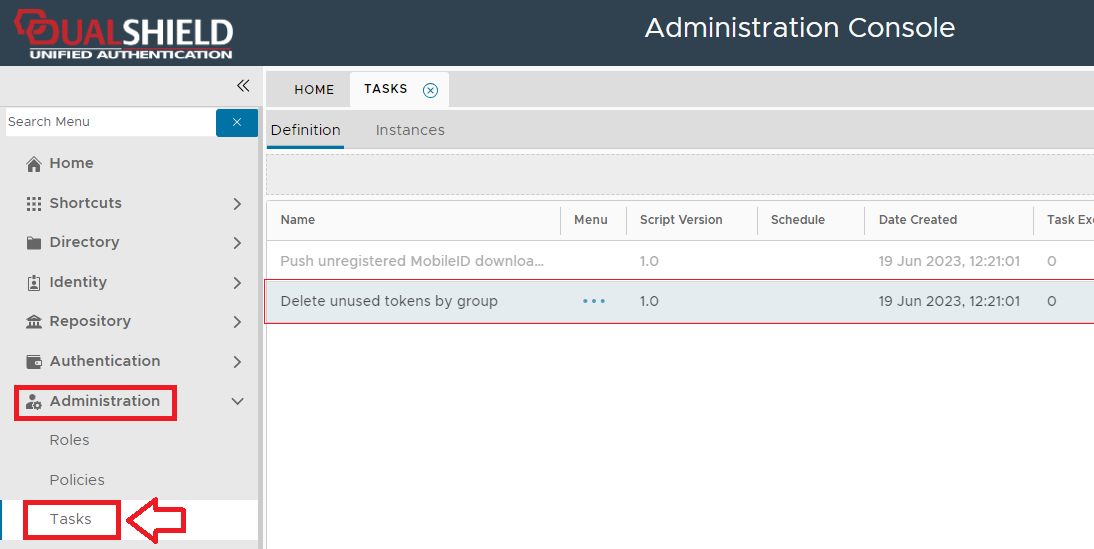Switch to the Instances tab
Viewport: 1094px width, 549px height.
tap(410, 130)
